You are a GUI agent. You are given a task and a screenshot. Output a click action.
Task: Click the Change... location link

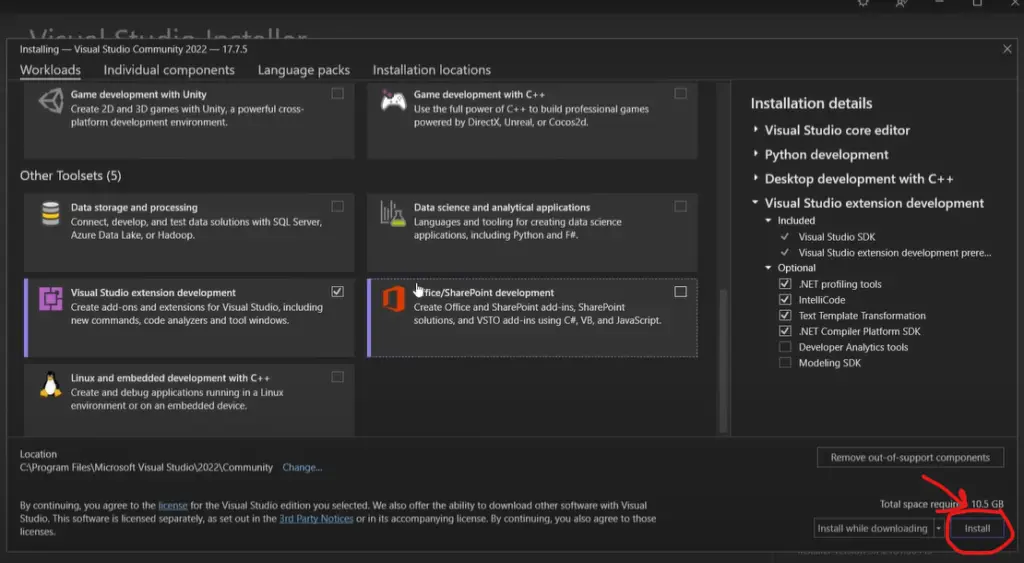click(x=302, y=468)
